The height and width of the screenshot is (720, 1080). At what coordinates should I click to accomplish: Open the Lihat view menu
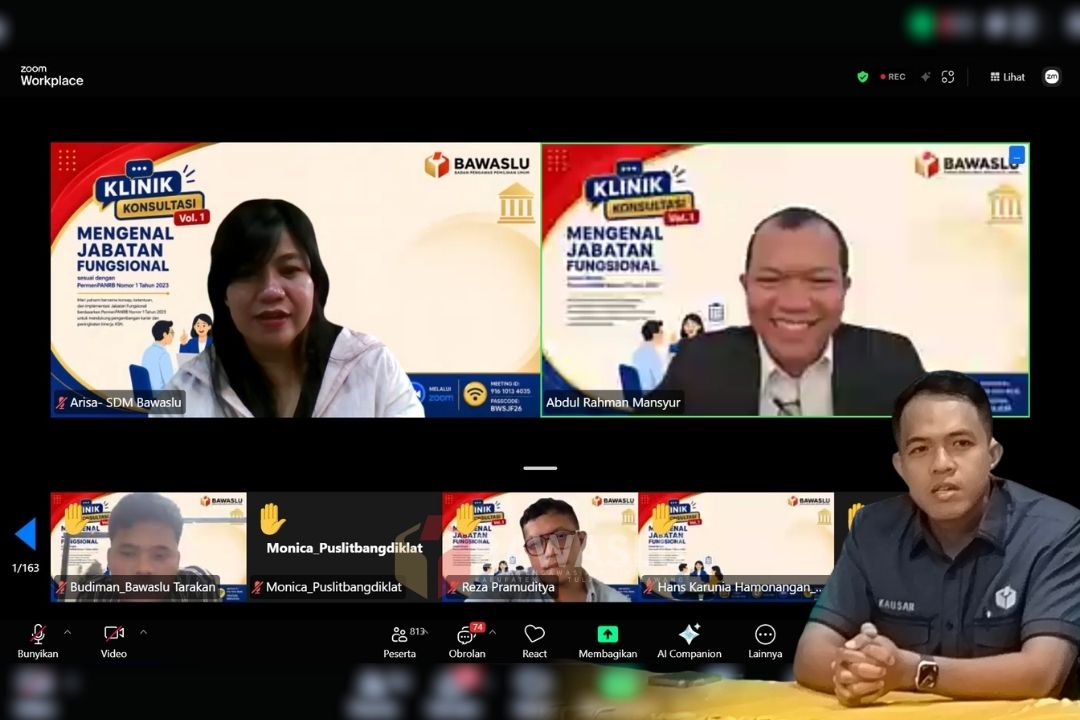[x=1008, y=77]
